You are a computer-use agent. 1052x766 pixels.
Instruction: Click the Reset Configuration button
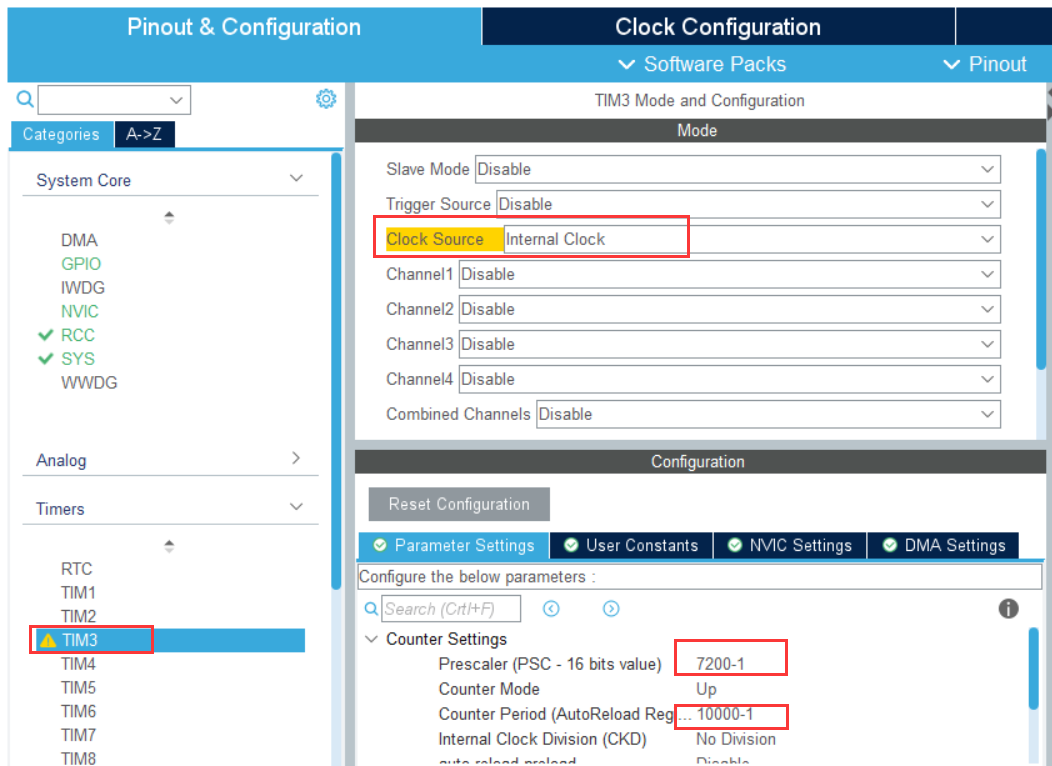pos(459,504)
